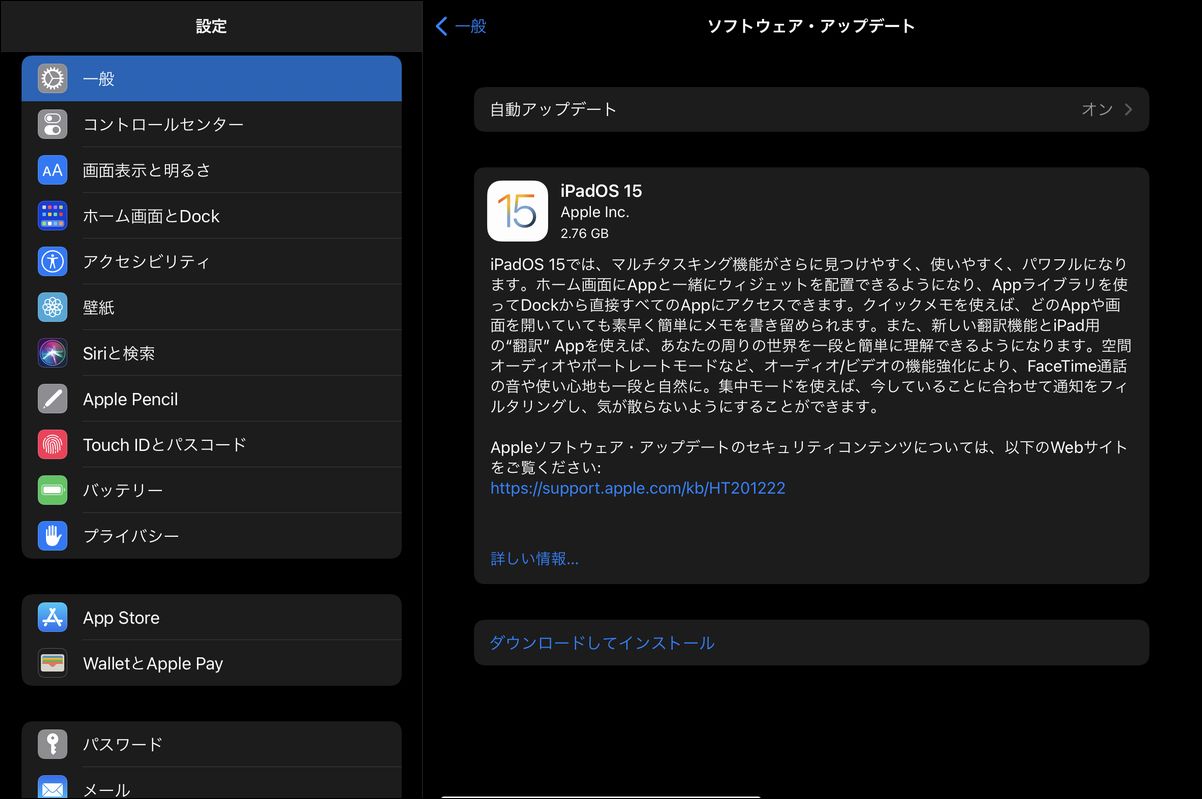Viewport: 1202px width, 799px height.
Task: Open 画面表示と明るさ settings
Action: pyautogui.click(x=212, y=170)
